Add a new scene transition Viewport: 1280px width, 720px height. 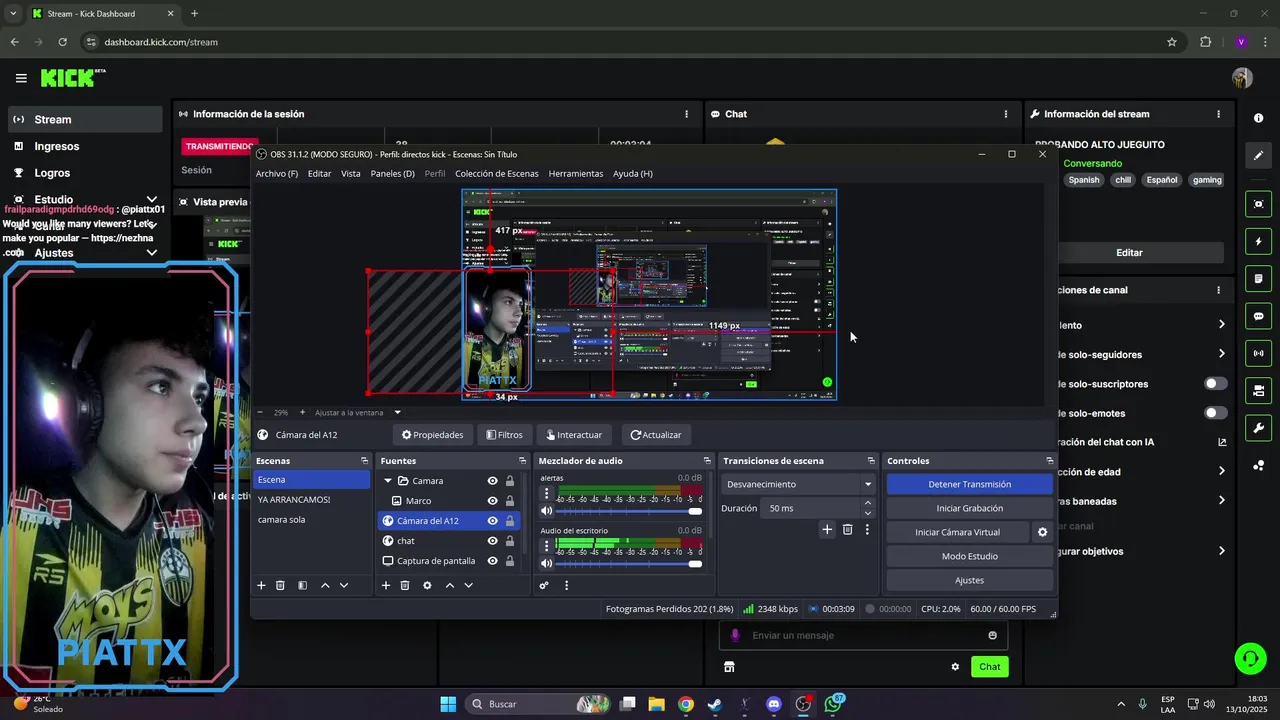827,529
